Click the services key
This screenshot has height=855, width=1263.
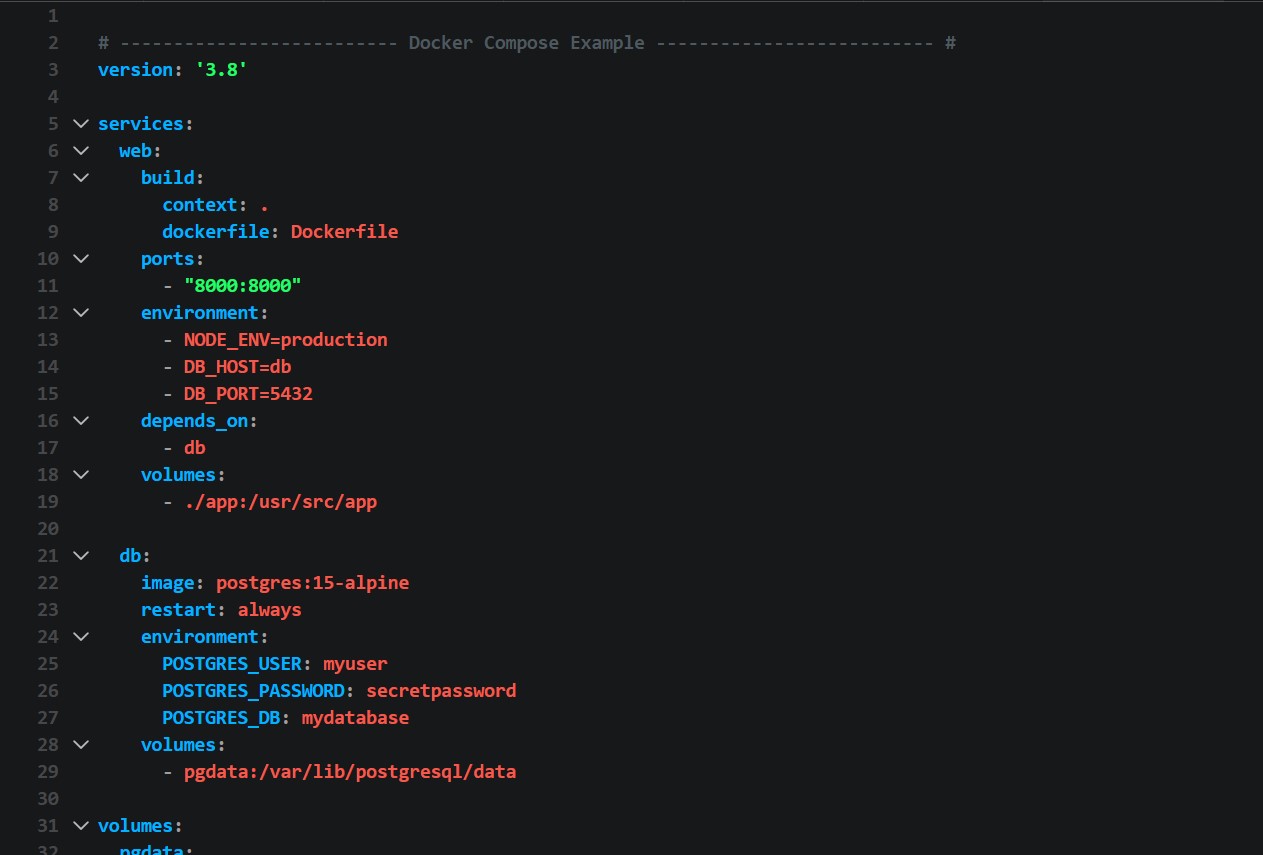pos(140,124)
